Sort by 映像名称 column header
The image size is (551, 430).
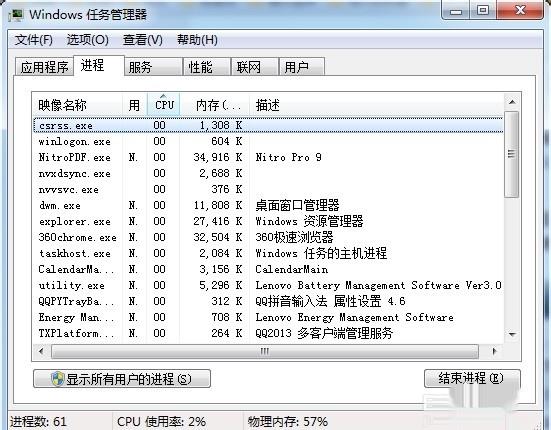point(78,105)
